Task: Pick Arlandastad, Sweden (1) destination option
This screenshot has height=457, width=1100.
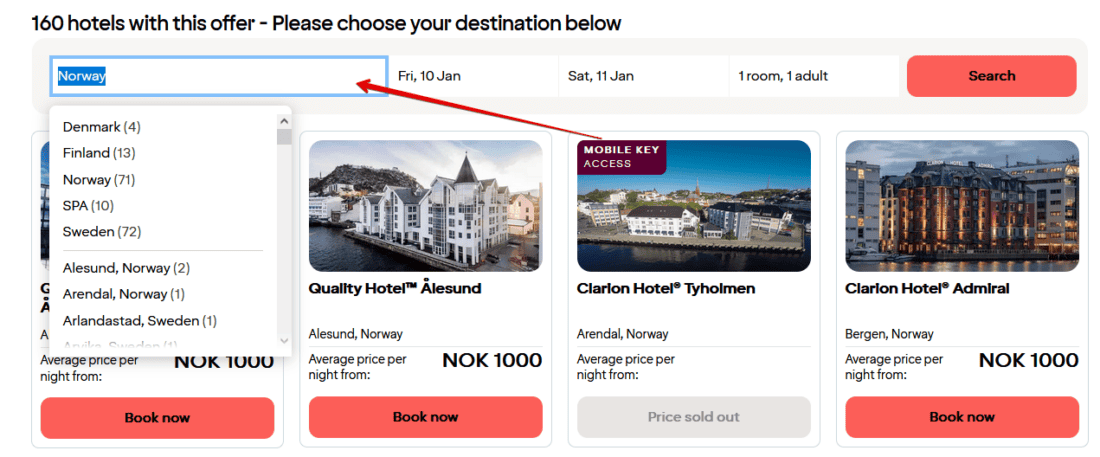Action: (139, 321)
